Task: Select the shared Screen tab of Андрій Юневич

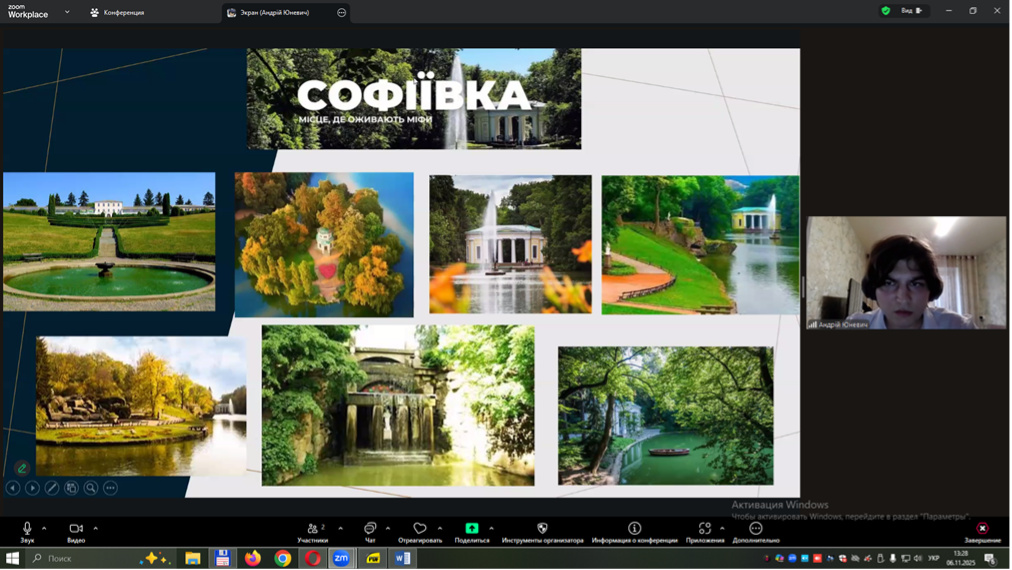Action: (275, 13)
